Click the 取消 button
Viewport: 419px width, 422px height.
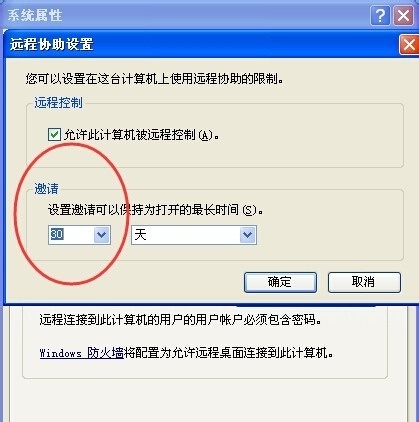tap(364, 282)
